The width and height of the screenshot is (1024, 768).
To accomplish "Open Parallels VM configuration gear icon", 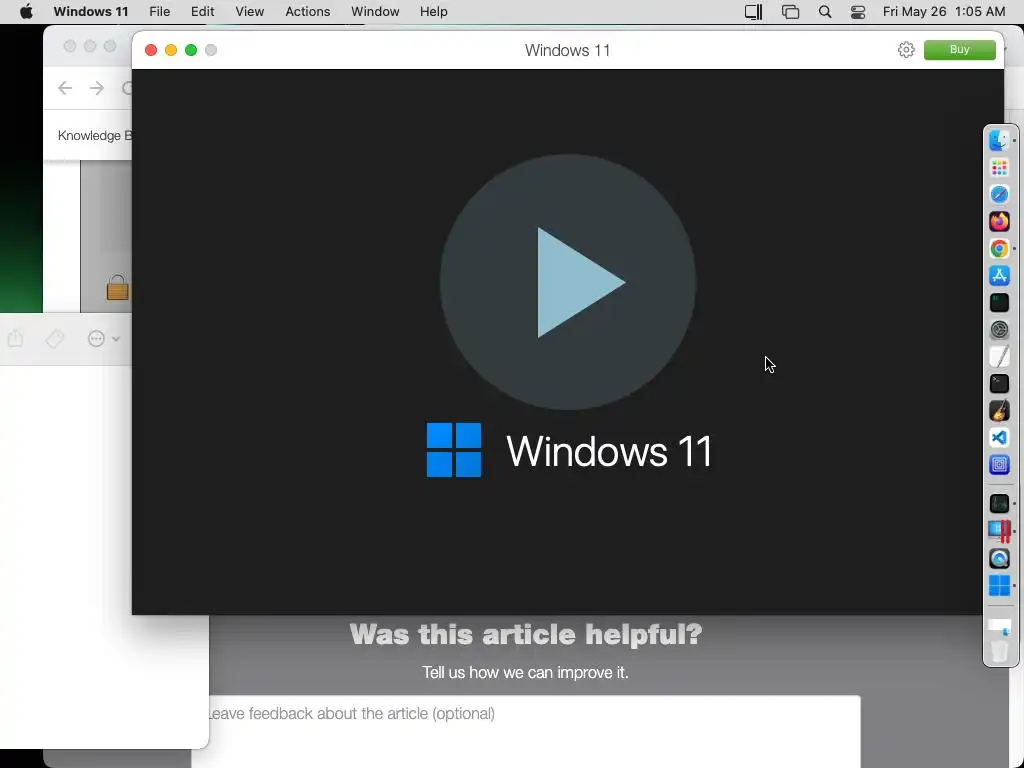I will coord(906,50).
